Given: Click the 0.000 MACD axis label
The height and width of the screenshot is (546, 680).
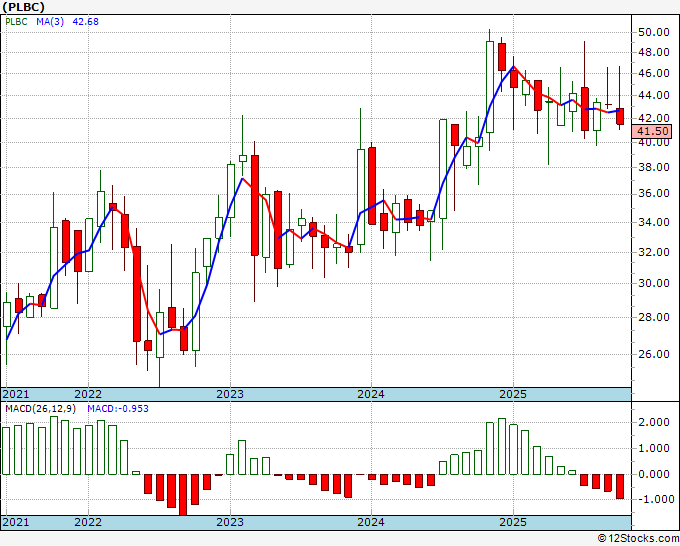Looking at the screenshot, I should point(653,474).
